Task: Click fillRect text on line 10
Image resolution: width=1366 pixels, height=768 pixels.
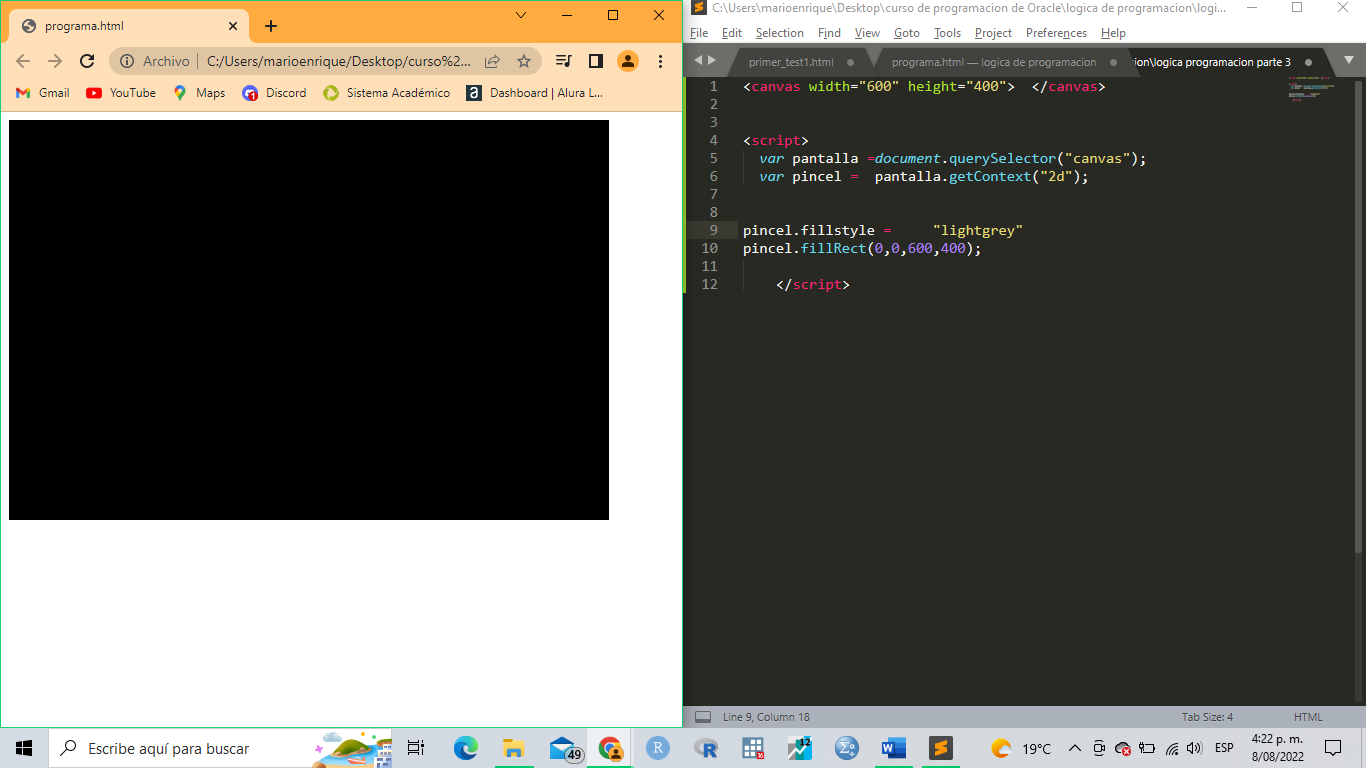Action: pos(833,248)
